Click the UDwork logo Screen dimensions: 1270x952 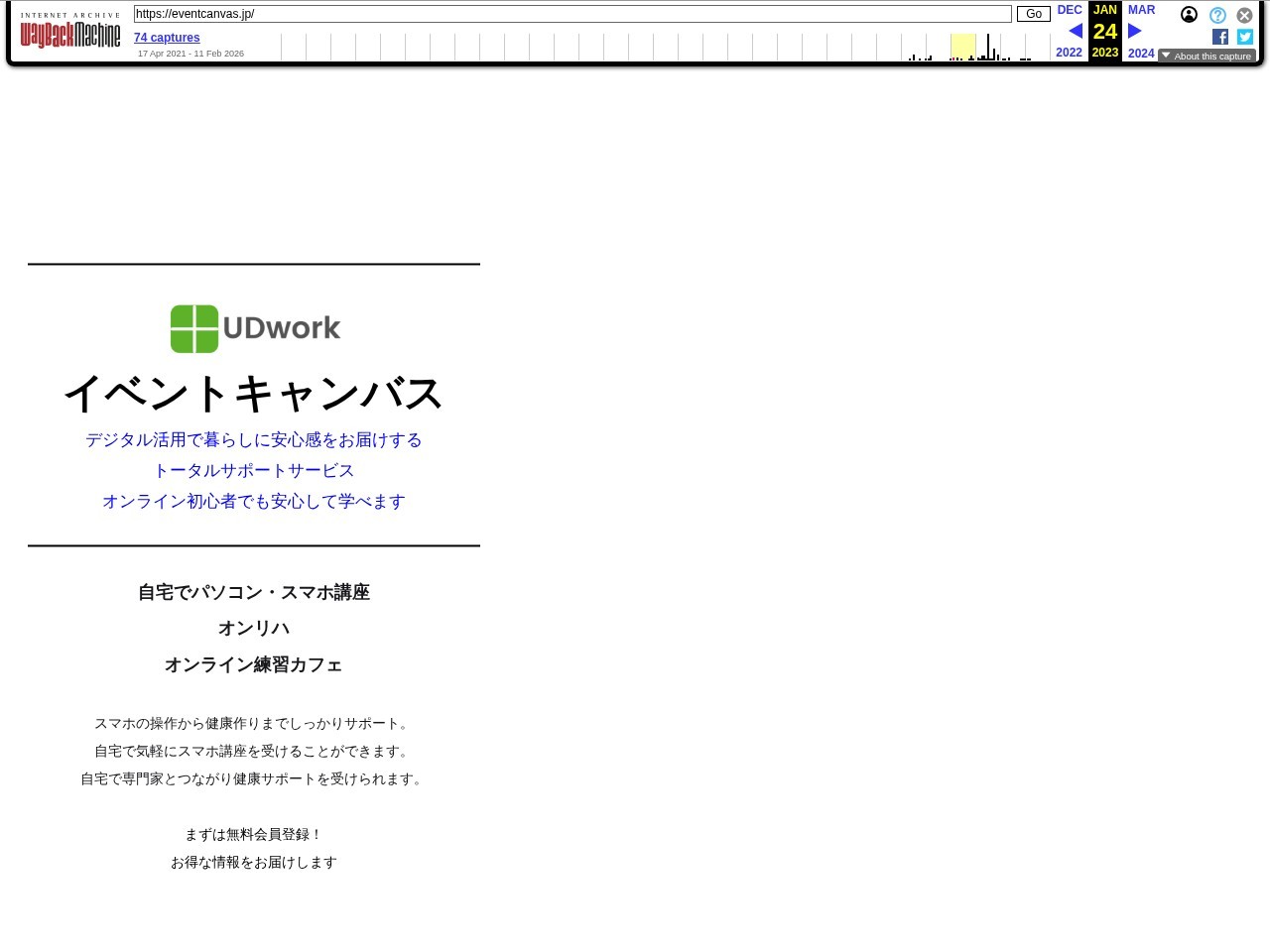(x=255, y=328)
